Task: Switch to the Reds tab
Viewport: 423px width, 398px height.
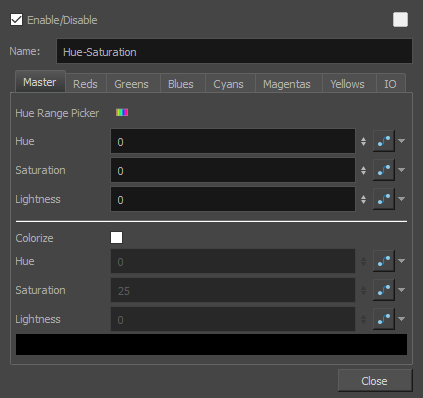Action: [x=86, y=84]
